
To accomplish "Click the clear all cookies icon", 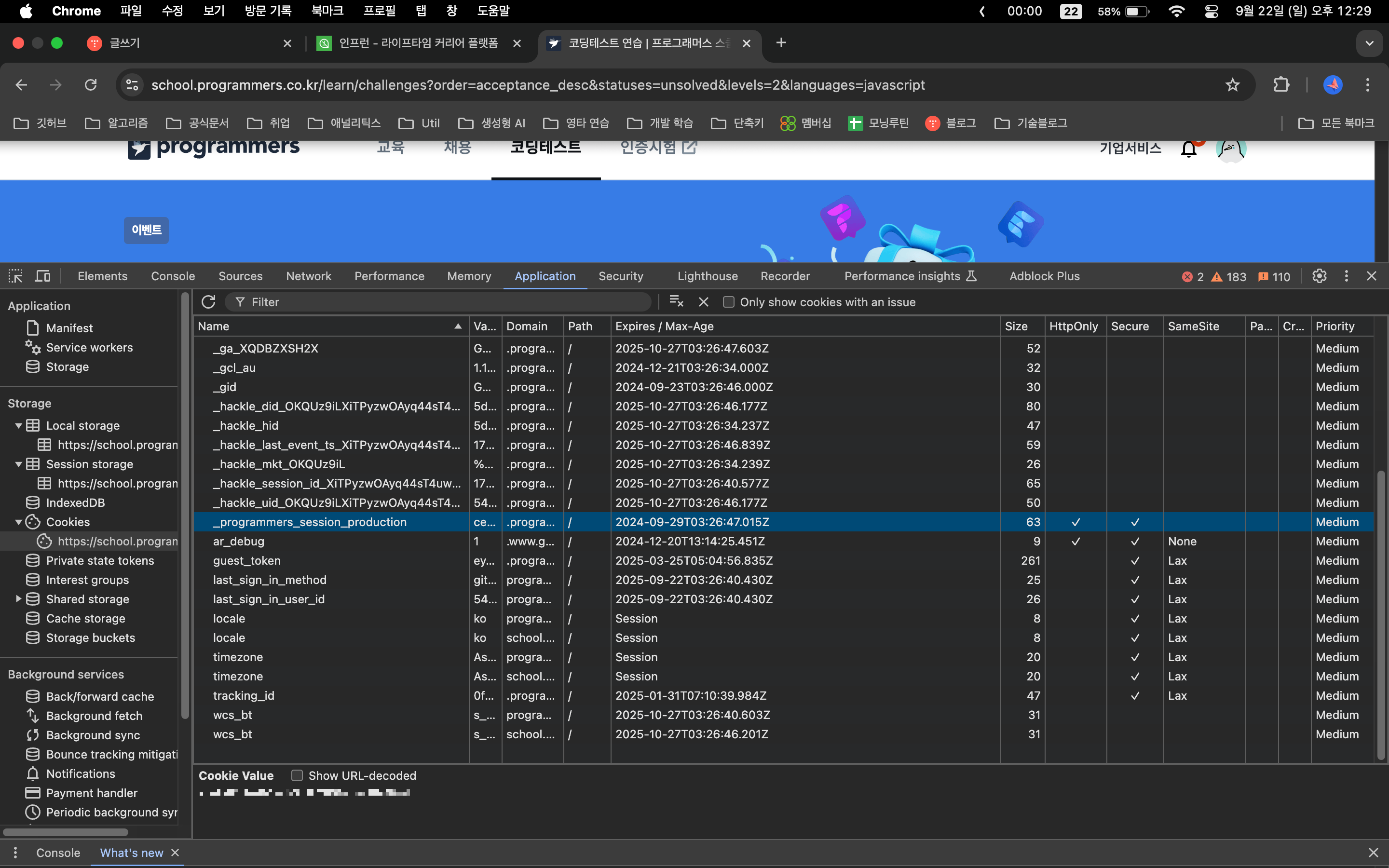I will [x=676, y=302].
